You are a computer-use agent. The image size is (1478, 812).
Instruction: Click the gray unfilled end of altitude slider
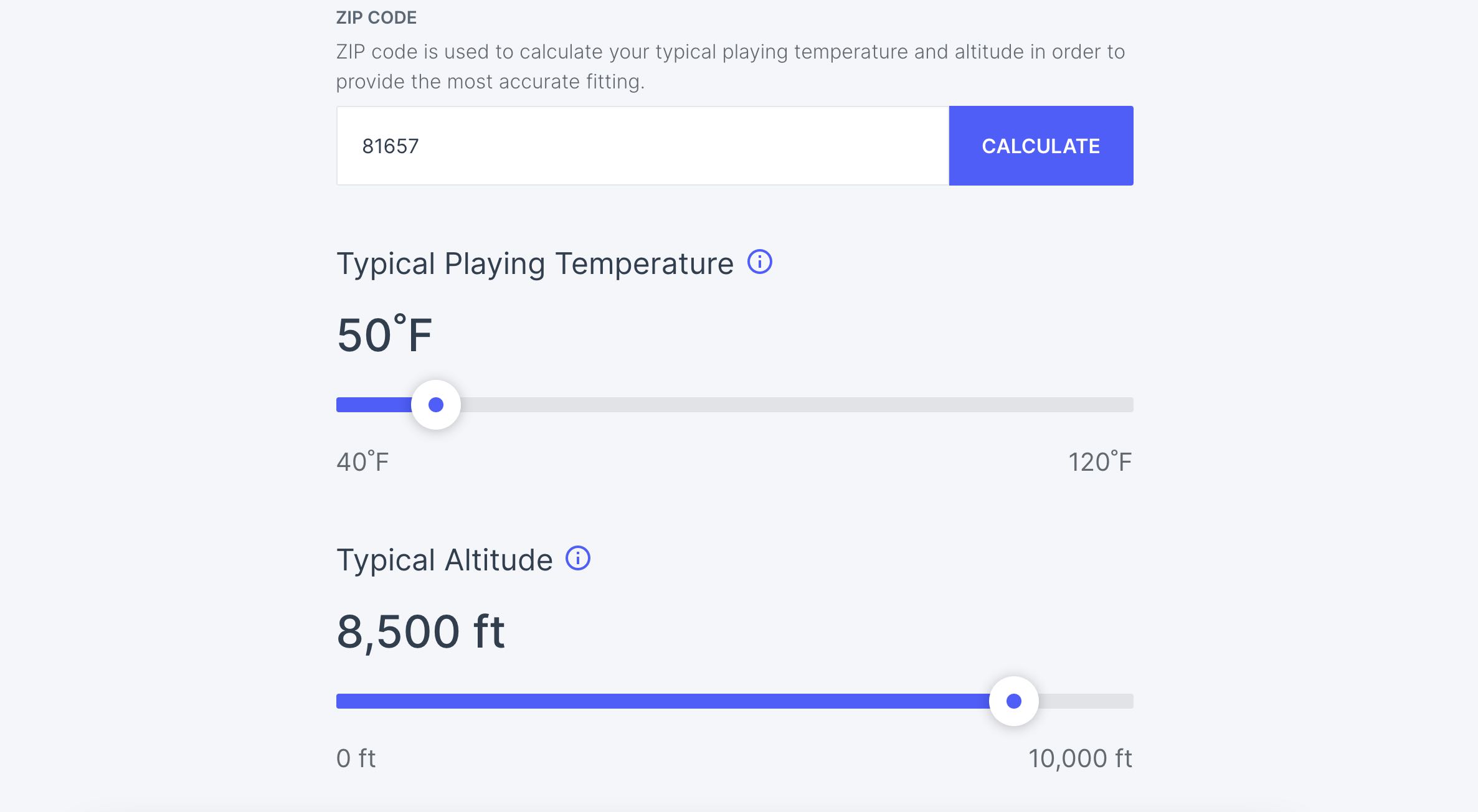point(1087,701)
